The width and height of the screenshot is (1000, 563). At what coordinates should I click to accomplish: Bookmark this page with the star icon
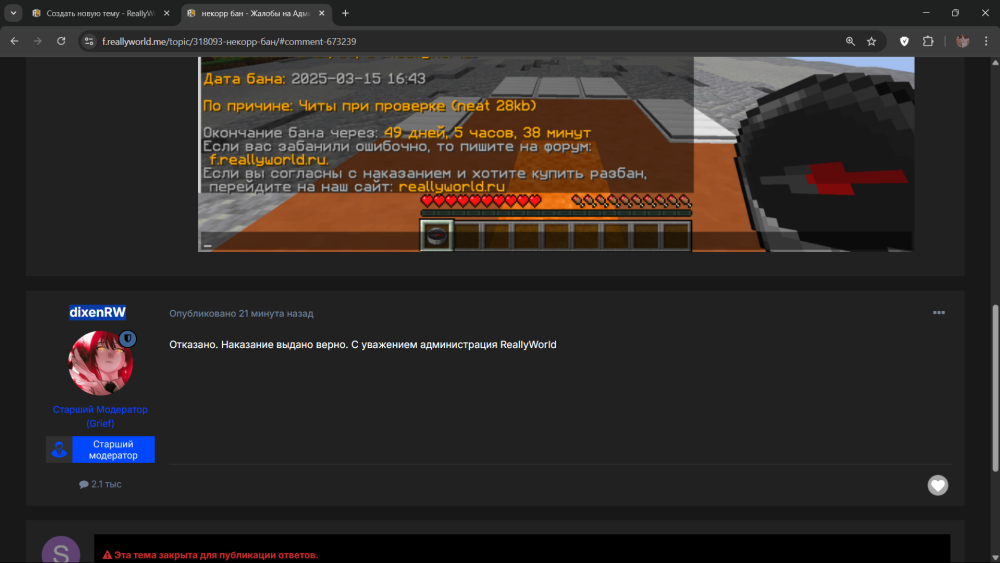(871, 41)
